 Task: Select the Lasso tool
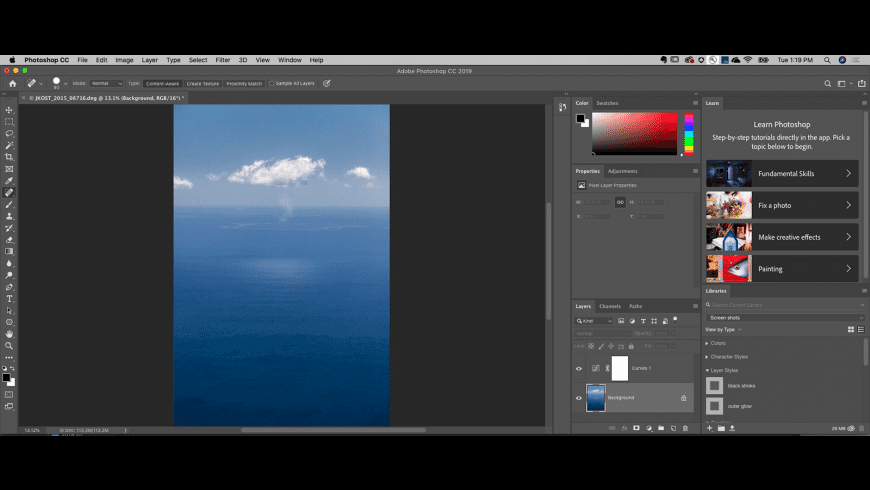10,133
